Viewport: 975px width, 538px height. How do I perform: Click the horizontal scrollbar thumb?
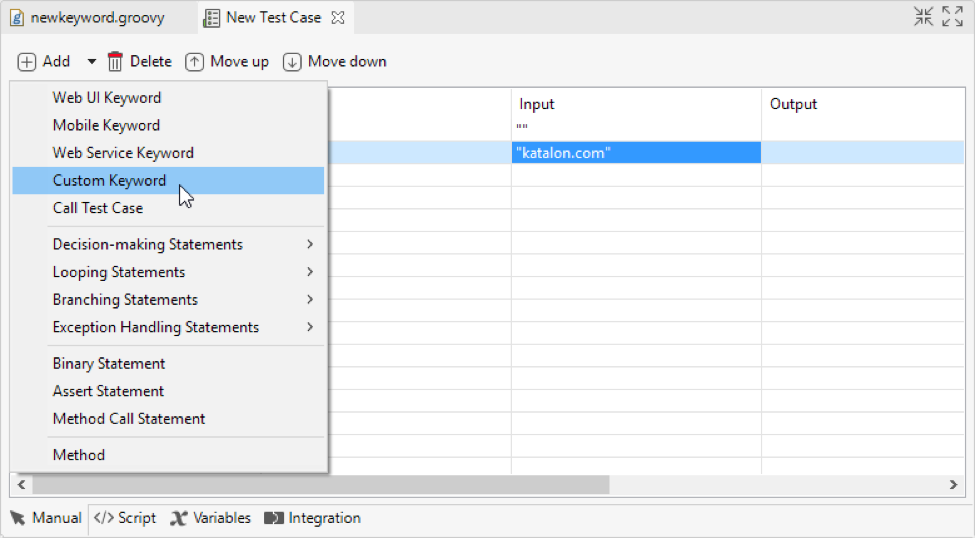pos(321,485)
